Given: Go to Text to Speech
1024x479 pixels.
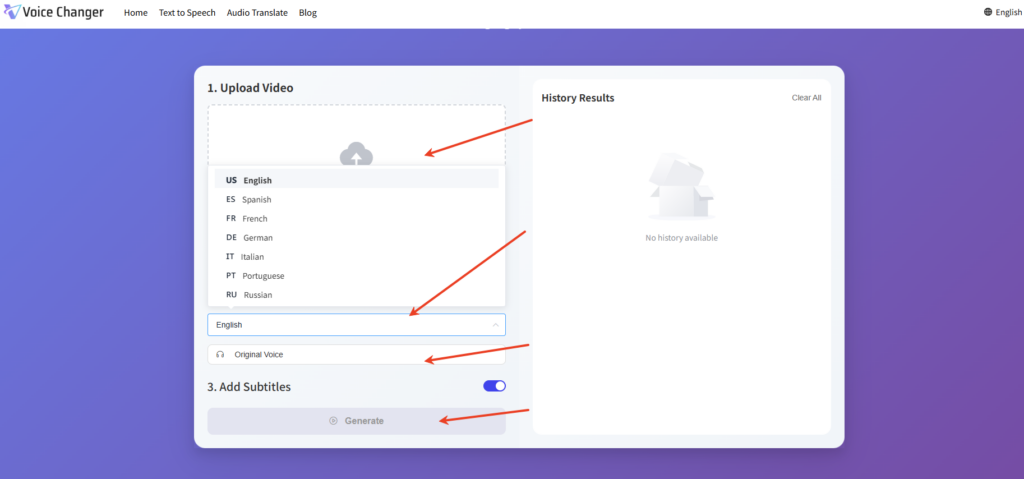Looking at the screenshot, I should 187,12.
